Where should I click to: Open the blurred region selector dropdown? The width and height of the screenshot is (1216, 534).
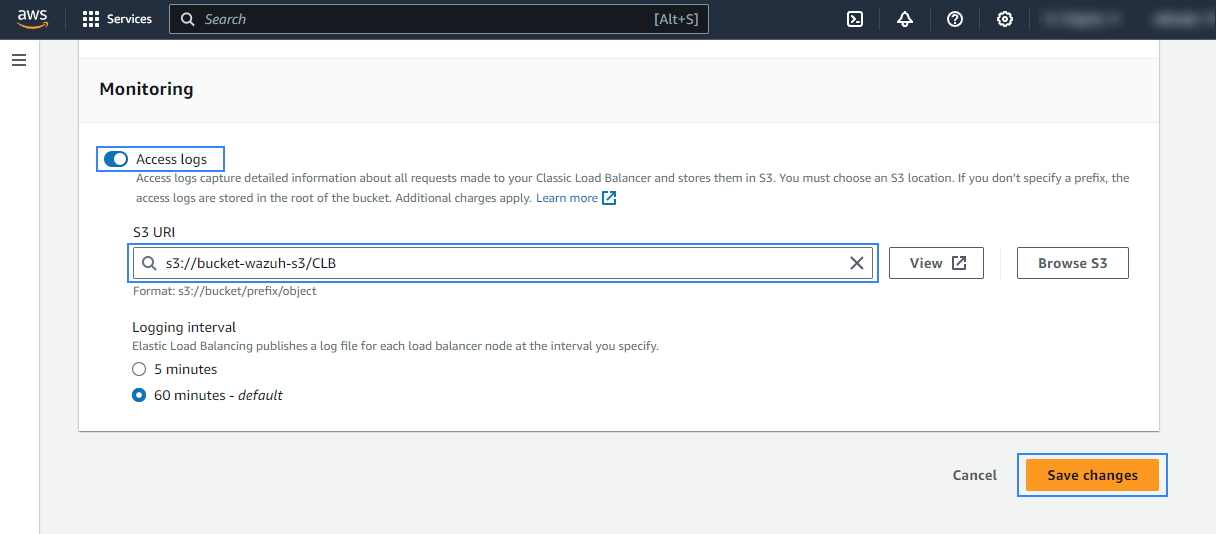pyautogui.click(x=1085, y=19)
